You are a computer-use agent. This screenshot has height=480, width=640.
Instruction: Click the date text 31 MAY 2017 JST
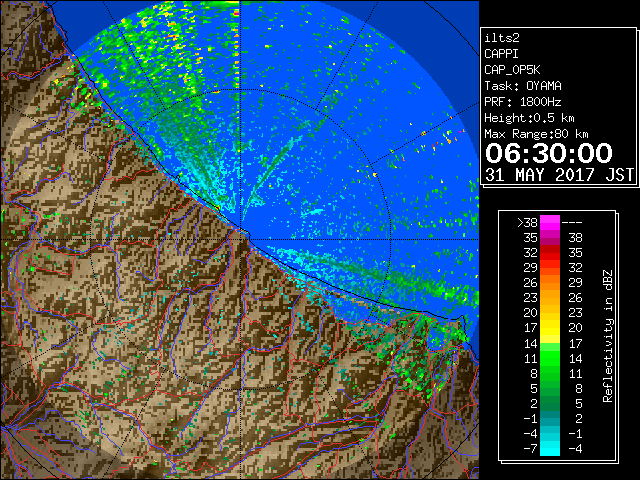(x=559, y=175)
